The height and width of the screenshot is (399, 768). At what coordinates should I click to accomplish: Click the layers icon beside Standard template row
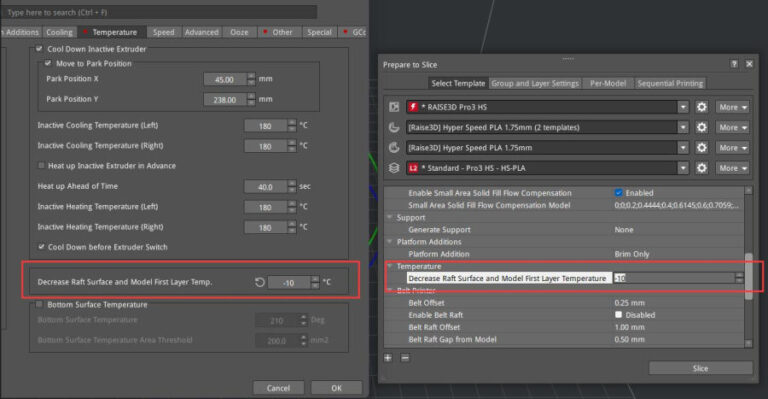[x=394, y=168]
